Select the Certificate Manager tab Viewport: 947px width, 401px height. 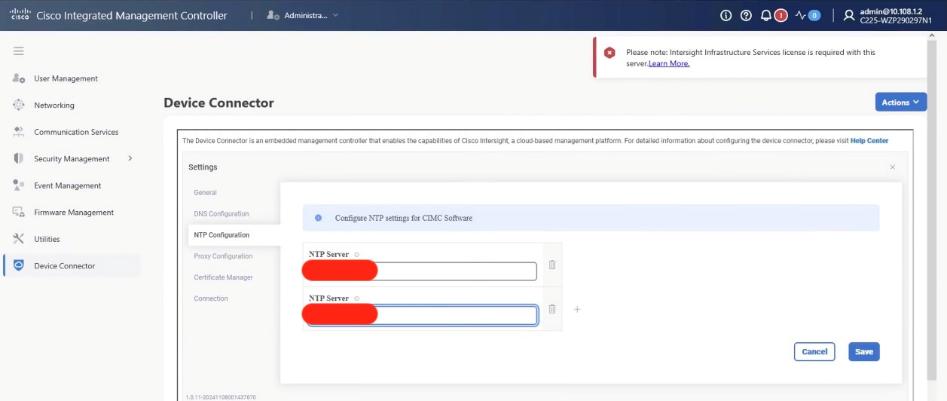tap(223, 277)
